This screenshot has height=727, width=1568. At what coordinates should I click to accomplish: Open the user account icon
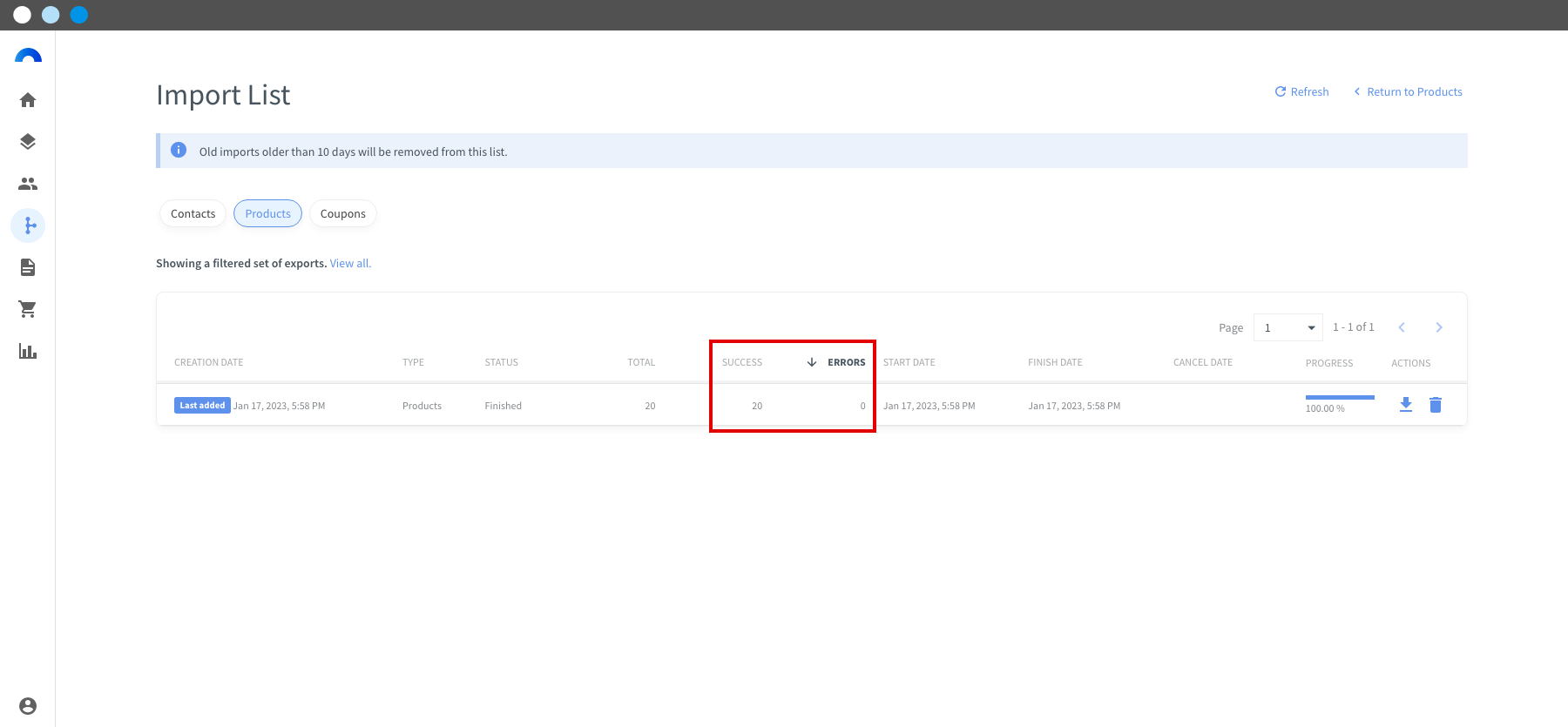(x=28, y=706)
